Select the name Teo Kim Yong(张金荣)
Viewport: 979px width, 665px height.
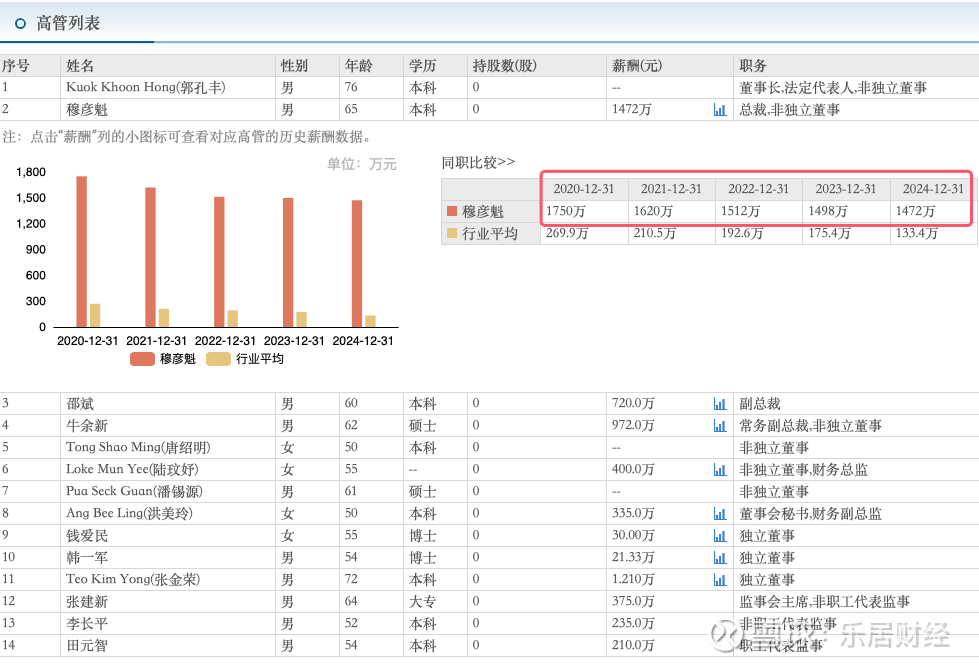133,579
